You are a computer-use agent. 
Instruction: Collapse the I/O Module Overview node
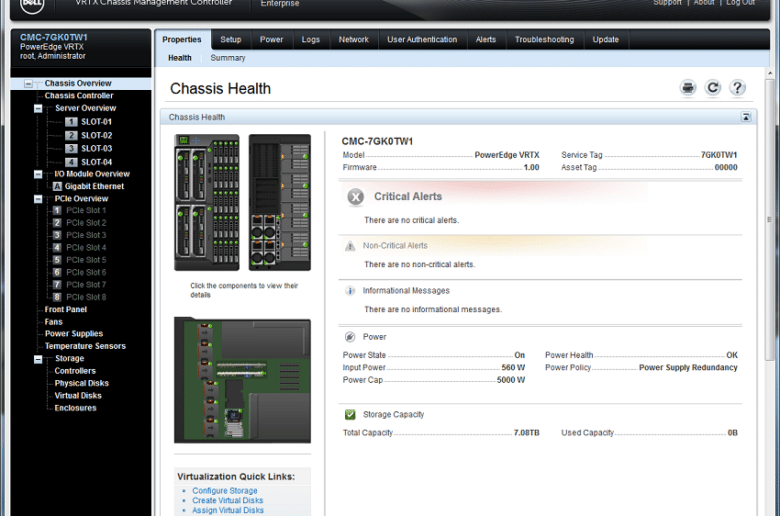pyautogui.click(x=38, y=174)
